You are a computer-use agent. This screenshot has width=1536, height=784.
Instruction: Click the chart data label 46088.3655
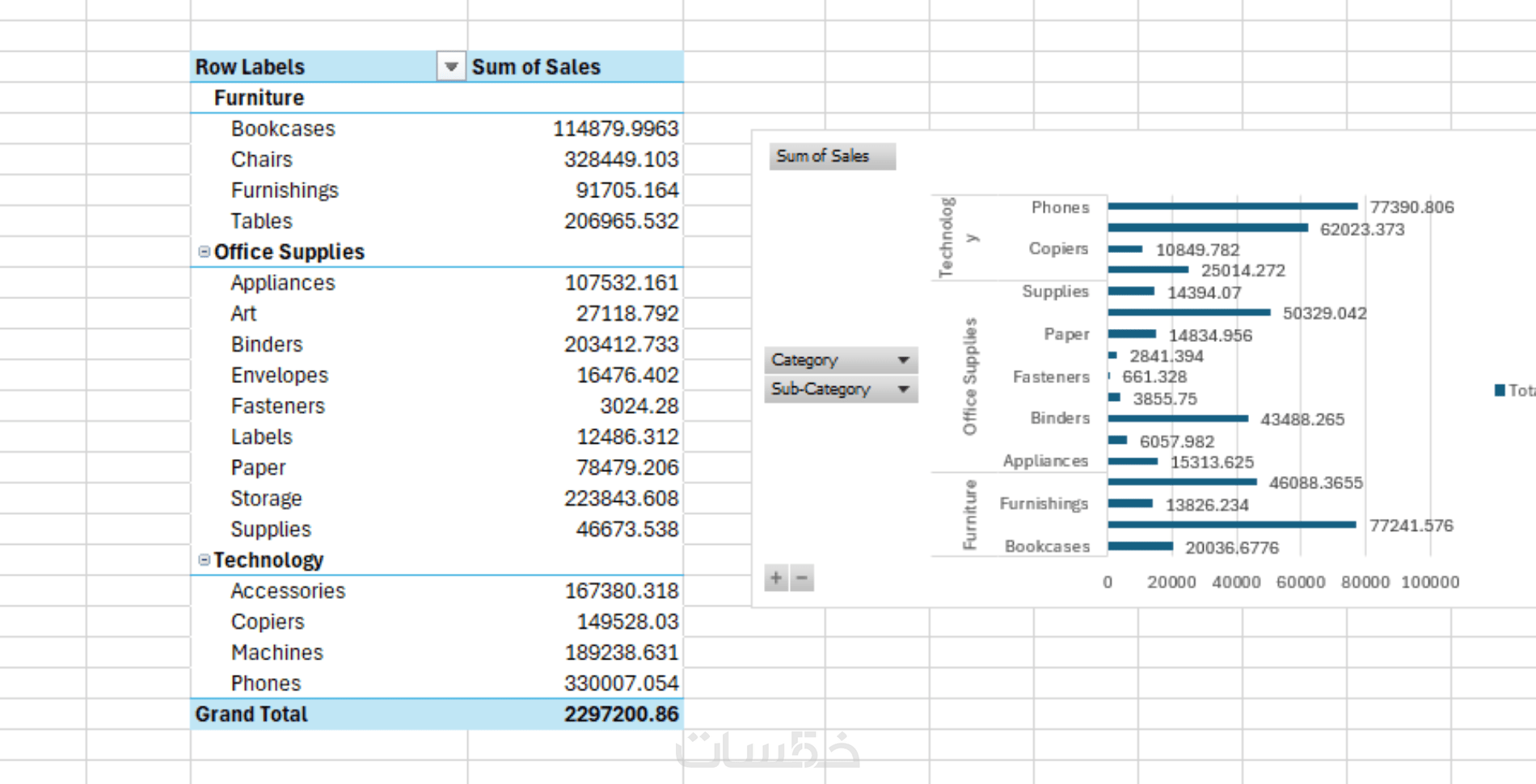1315,483
